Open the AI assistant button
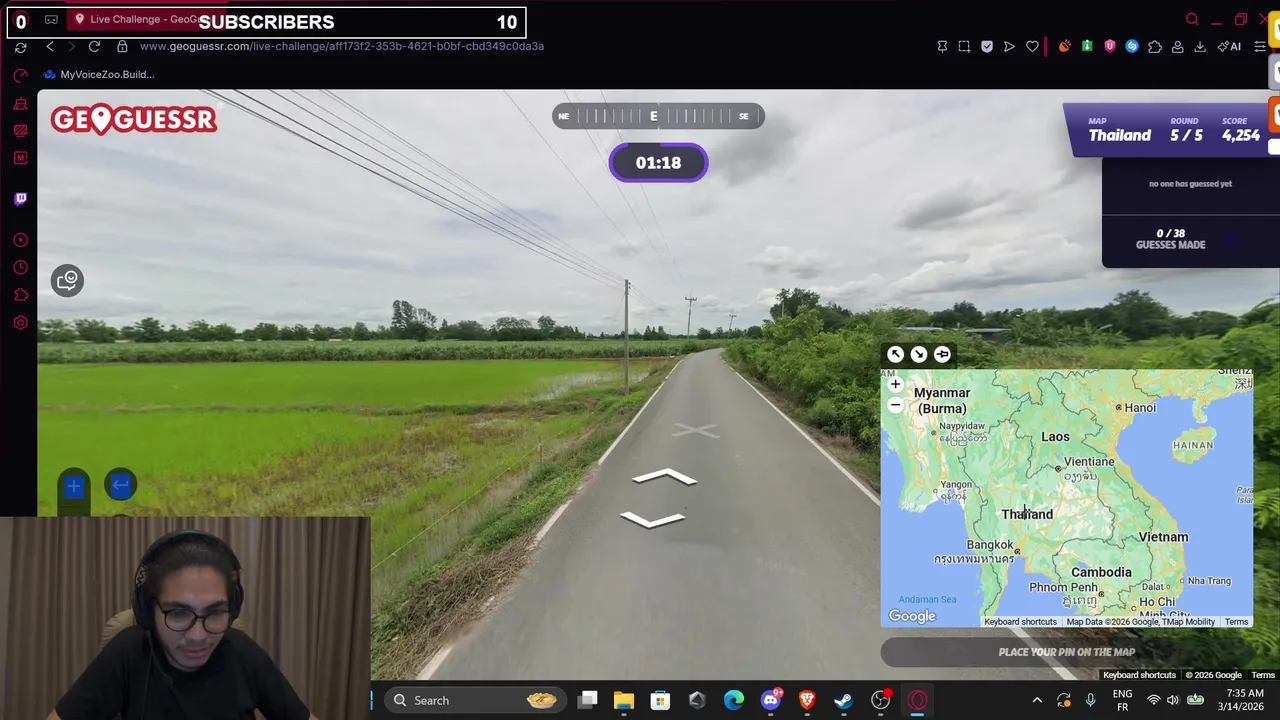The height and width of the screenshot is (720, 1280). pyautogui.click(x=1229, y=46)
